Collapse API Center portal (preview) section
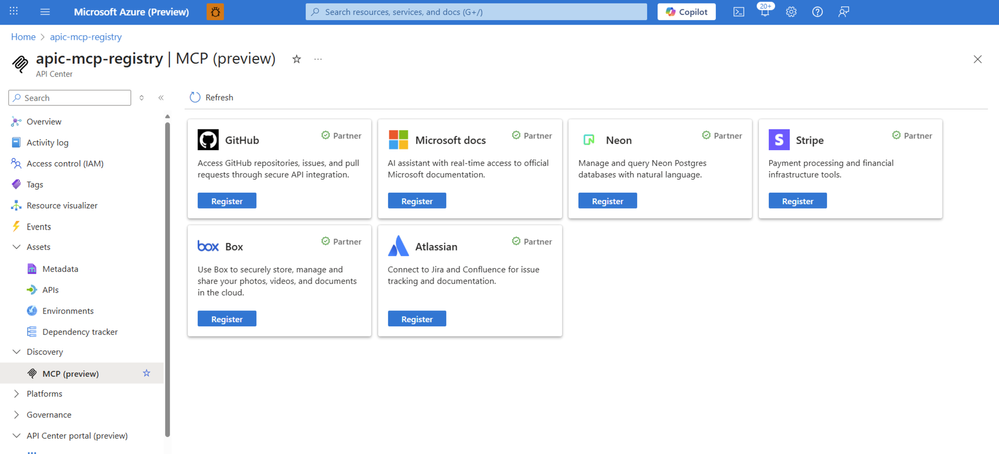The image size is (999, 454). click(17, 436)
